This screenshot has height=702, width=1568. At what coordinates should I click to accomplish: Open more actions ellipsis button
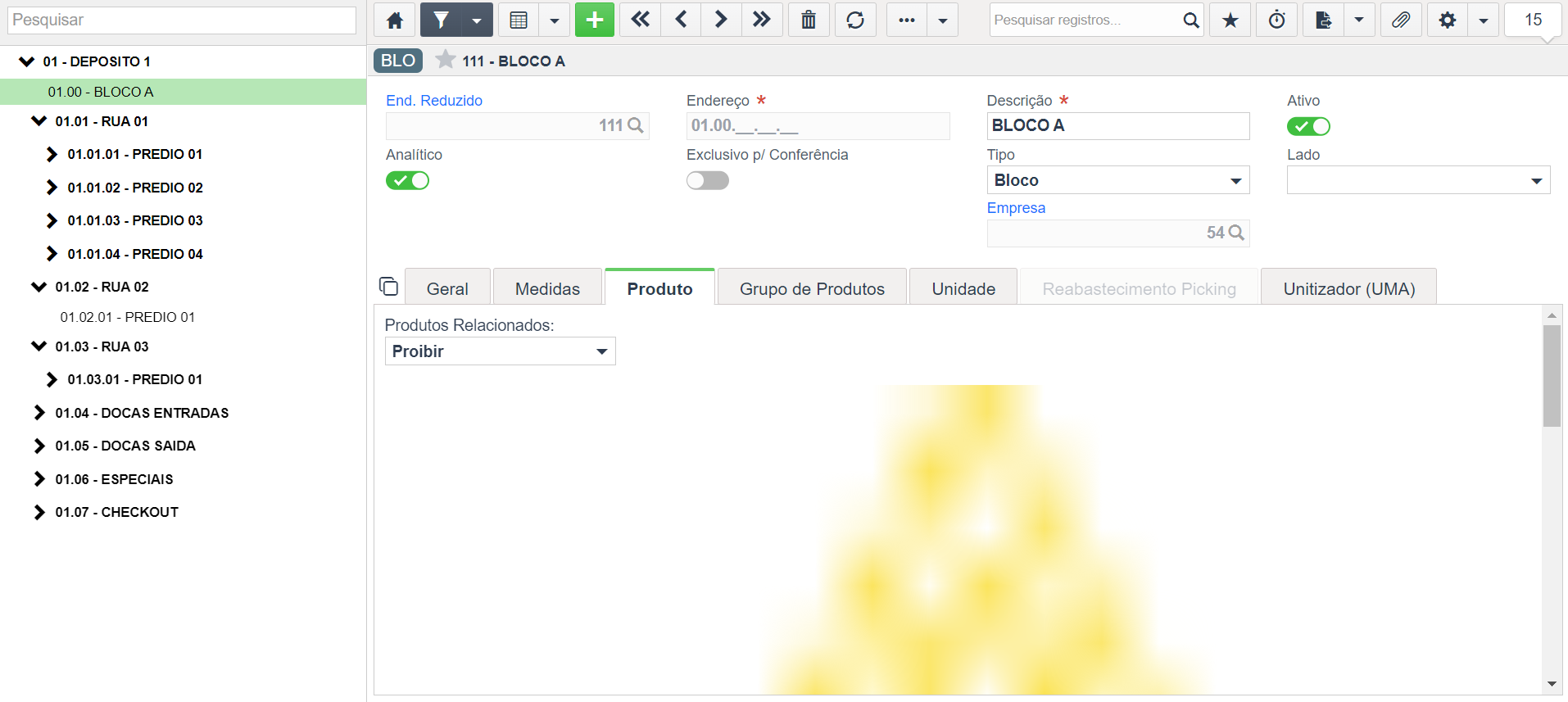907,20
